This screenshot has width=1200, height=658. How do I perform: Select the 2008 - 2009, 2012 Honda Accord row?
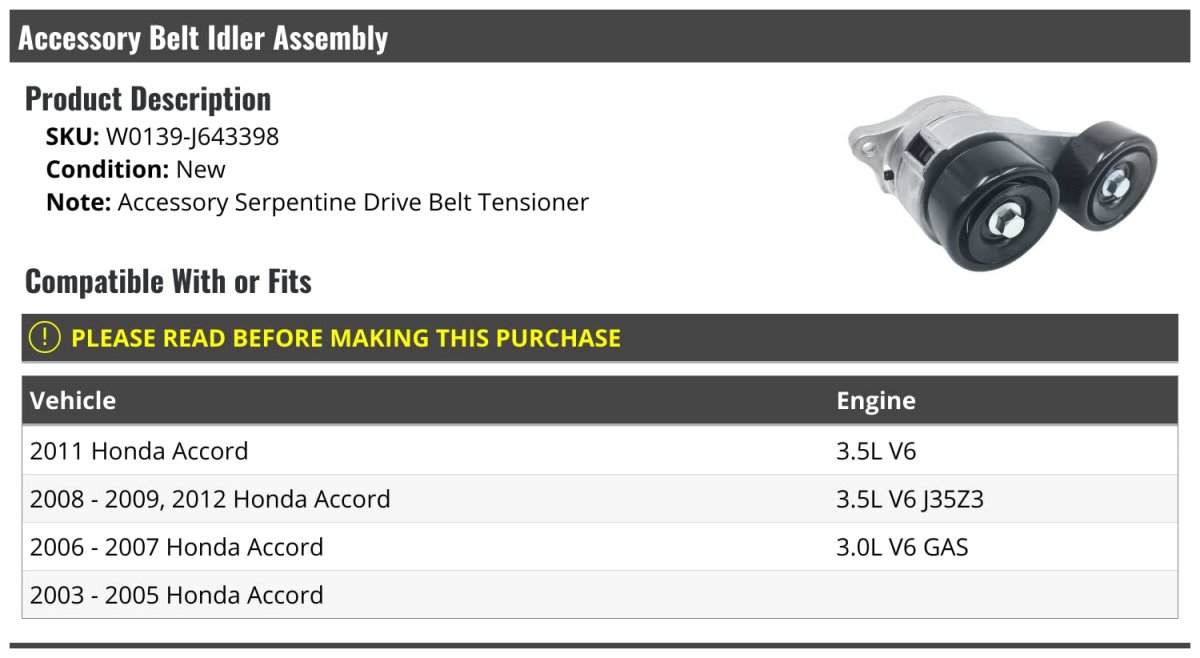[x=600, y=499]
